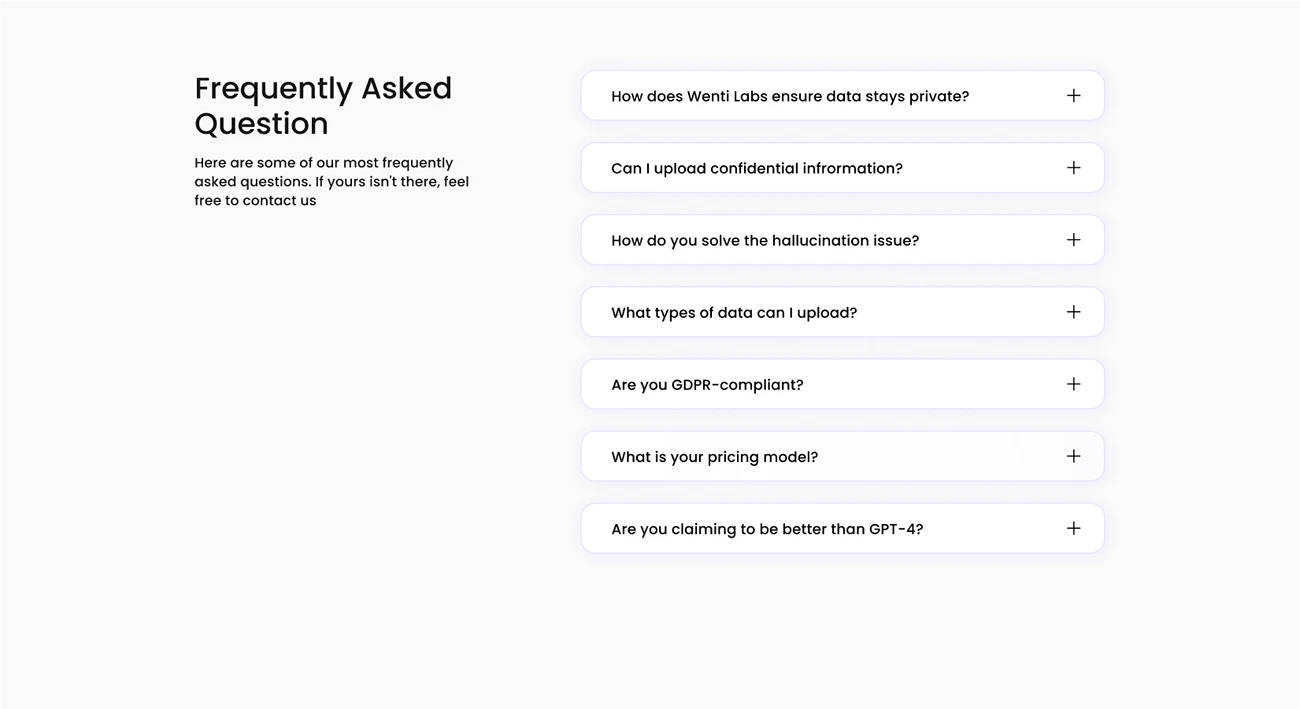Click the 'Here are some of our most frequently' line

click(324, 163)
